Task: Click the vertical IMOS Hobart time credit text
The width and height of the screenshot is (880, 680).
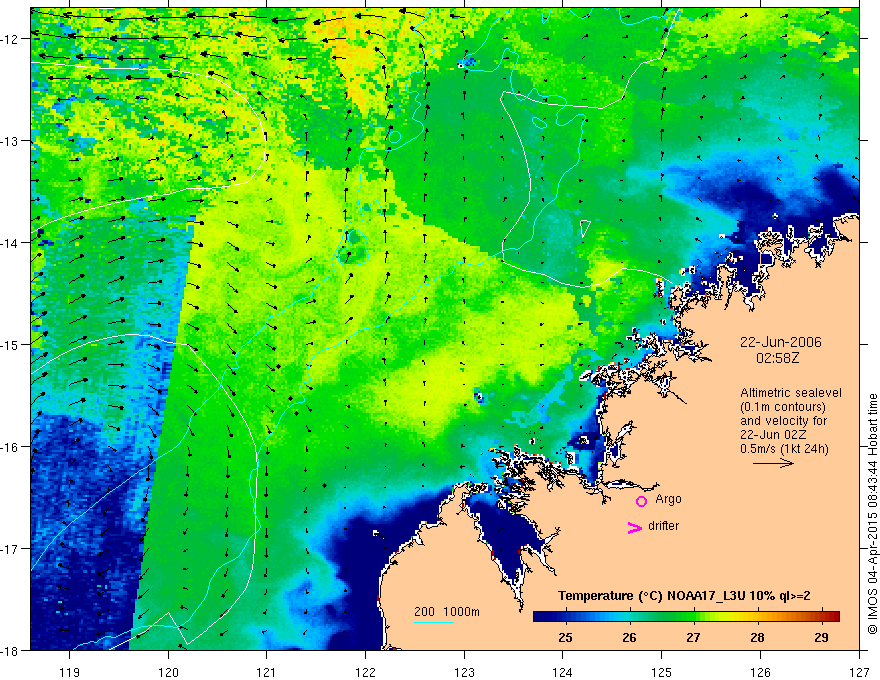Action: tap(872, 514)
